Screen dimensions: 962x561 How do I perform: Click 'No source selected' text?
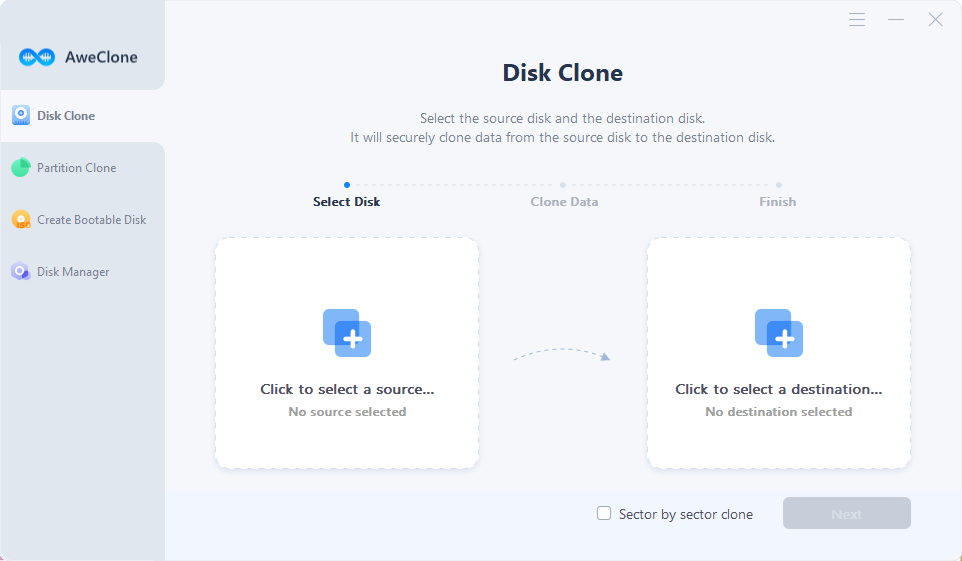click(x=347, y=412)
